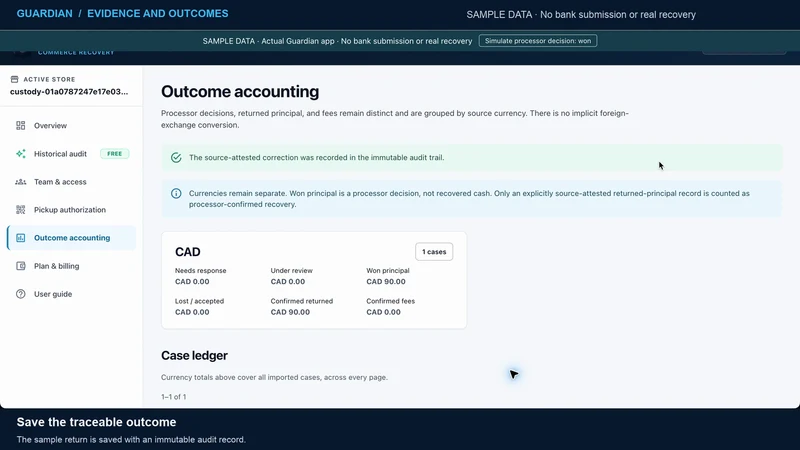Click the Won principal CAD 90.00 value

pyautogui.click(x=386, y=282)
